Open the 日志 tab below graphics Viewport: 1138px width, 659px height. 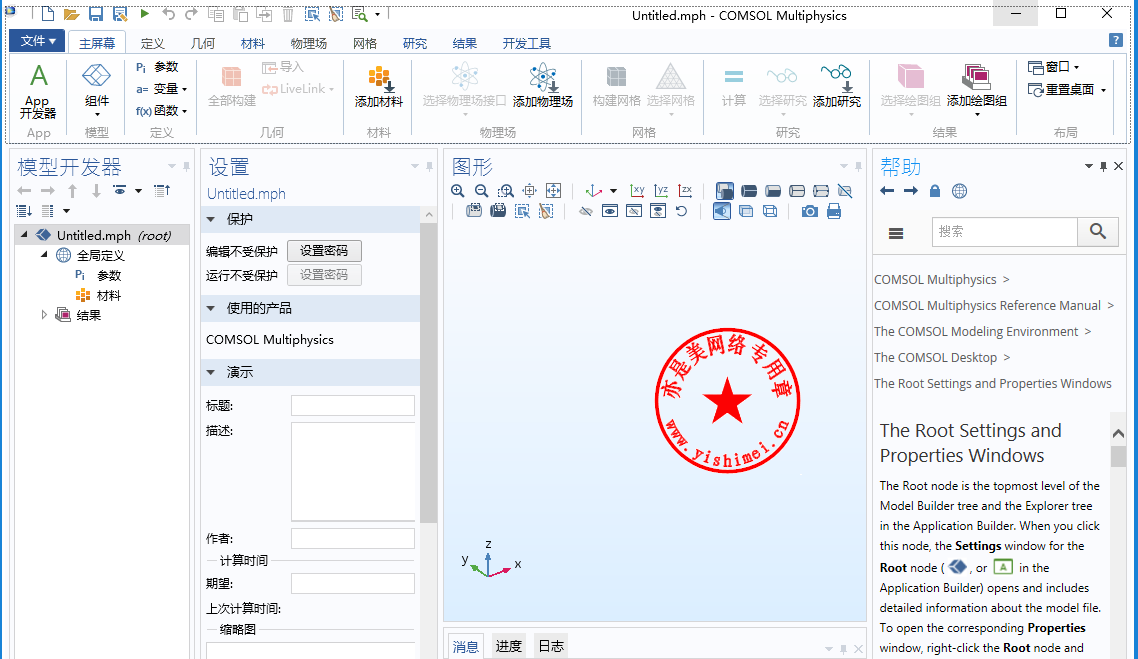[551, 646]
